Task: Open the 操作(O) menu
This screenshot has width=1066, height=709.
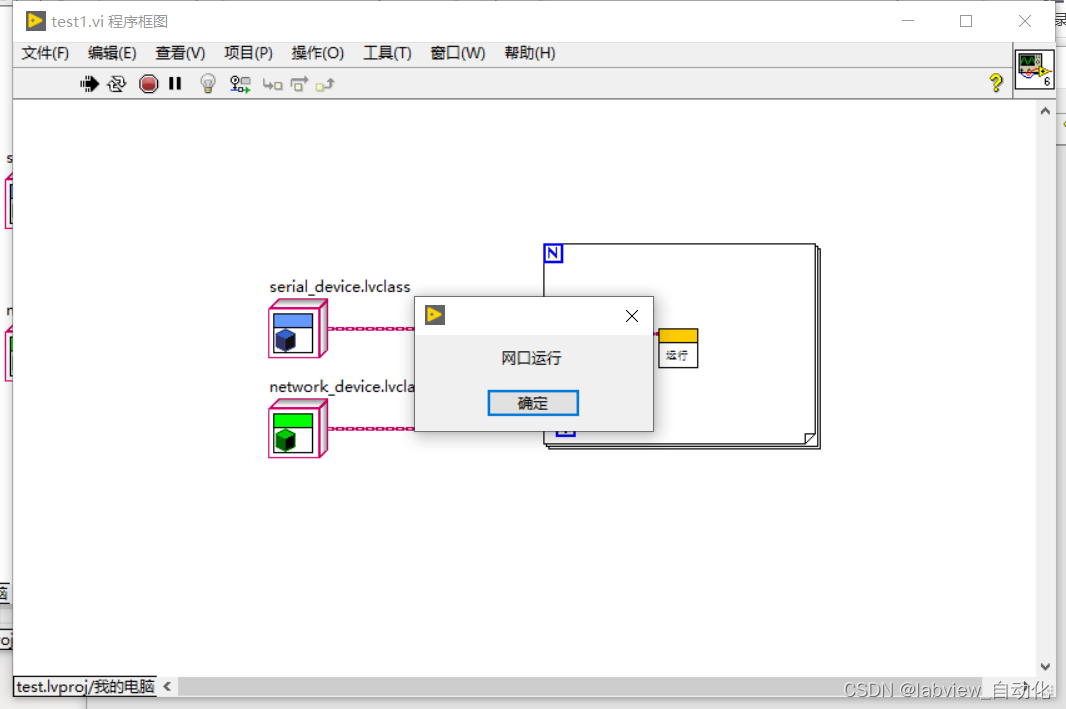Action: click(317, 53)
